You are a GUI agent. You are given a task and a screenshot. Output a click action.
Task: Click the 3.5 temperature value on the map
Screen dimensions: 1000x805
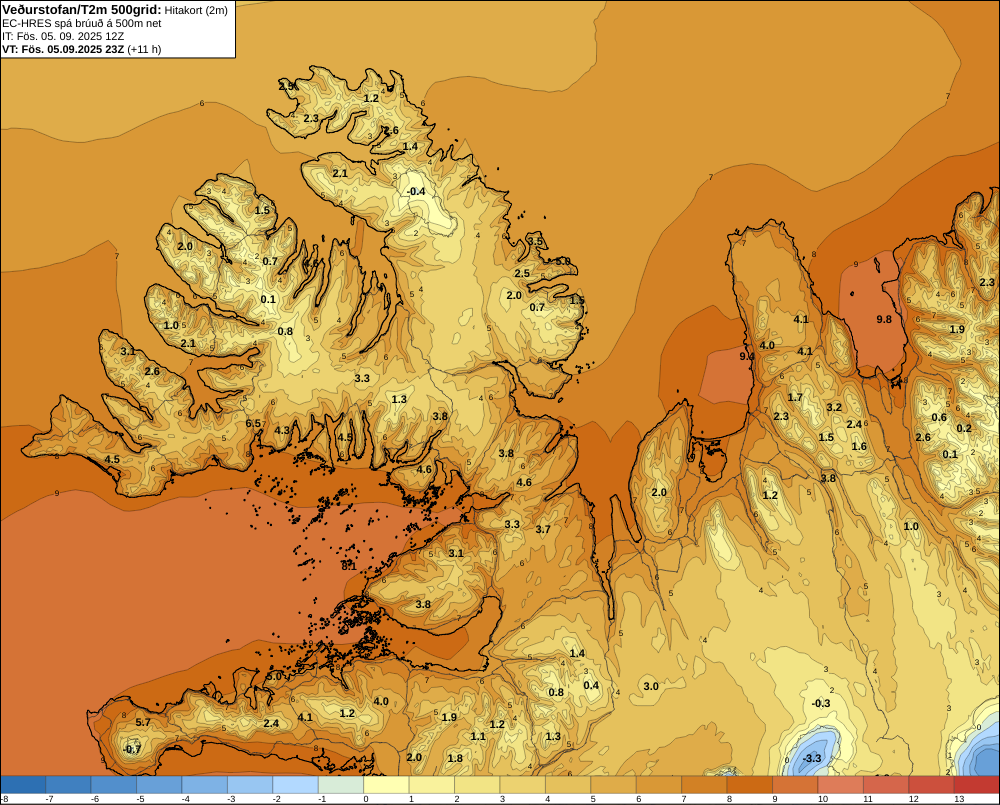535,241
